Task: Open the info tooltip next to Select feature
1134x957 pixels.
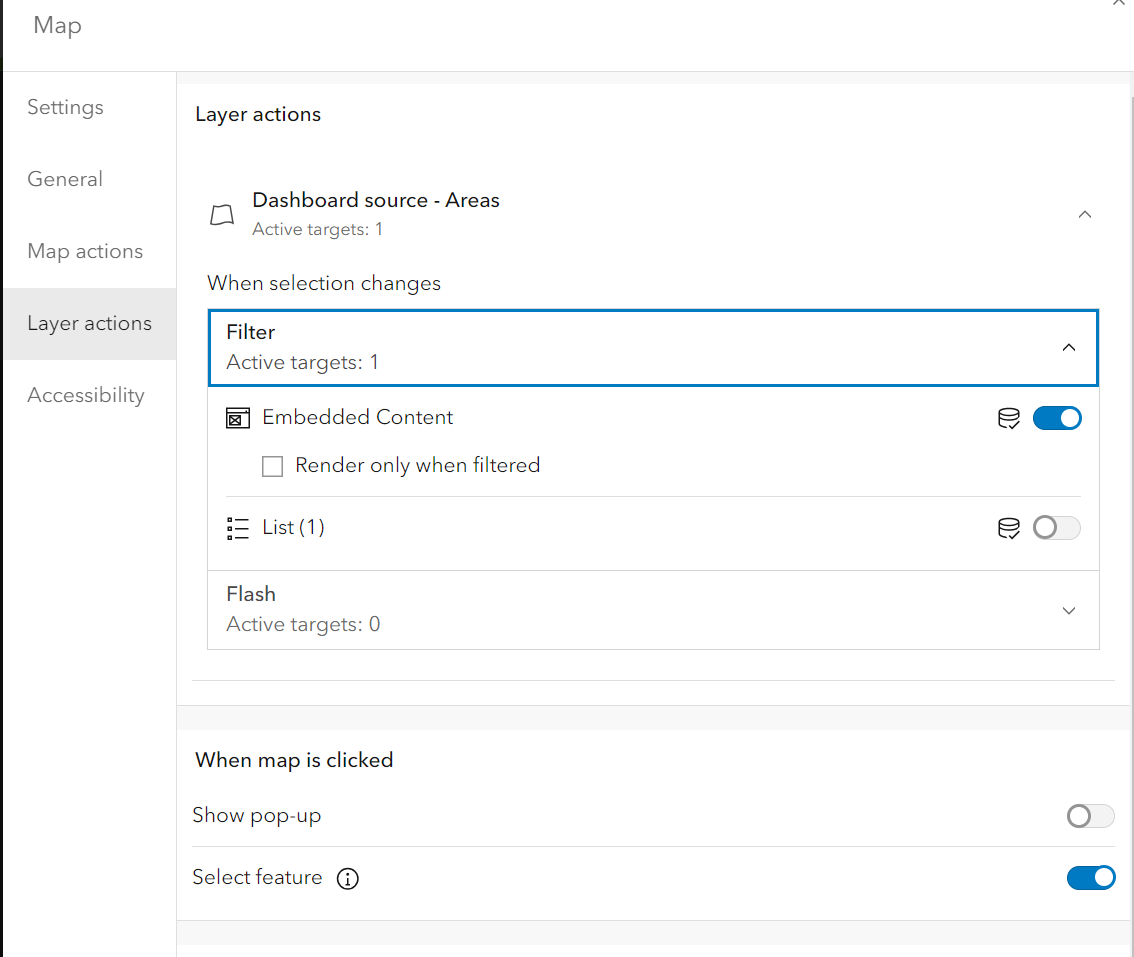Action: [347, 879]
